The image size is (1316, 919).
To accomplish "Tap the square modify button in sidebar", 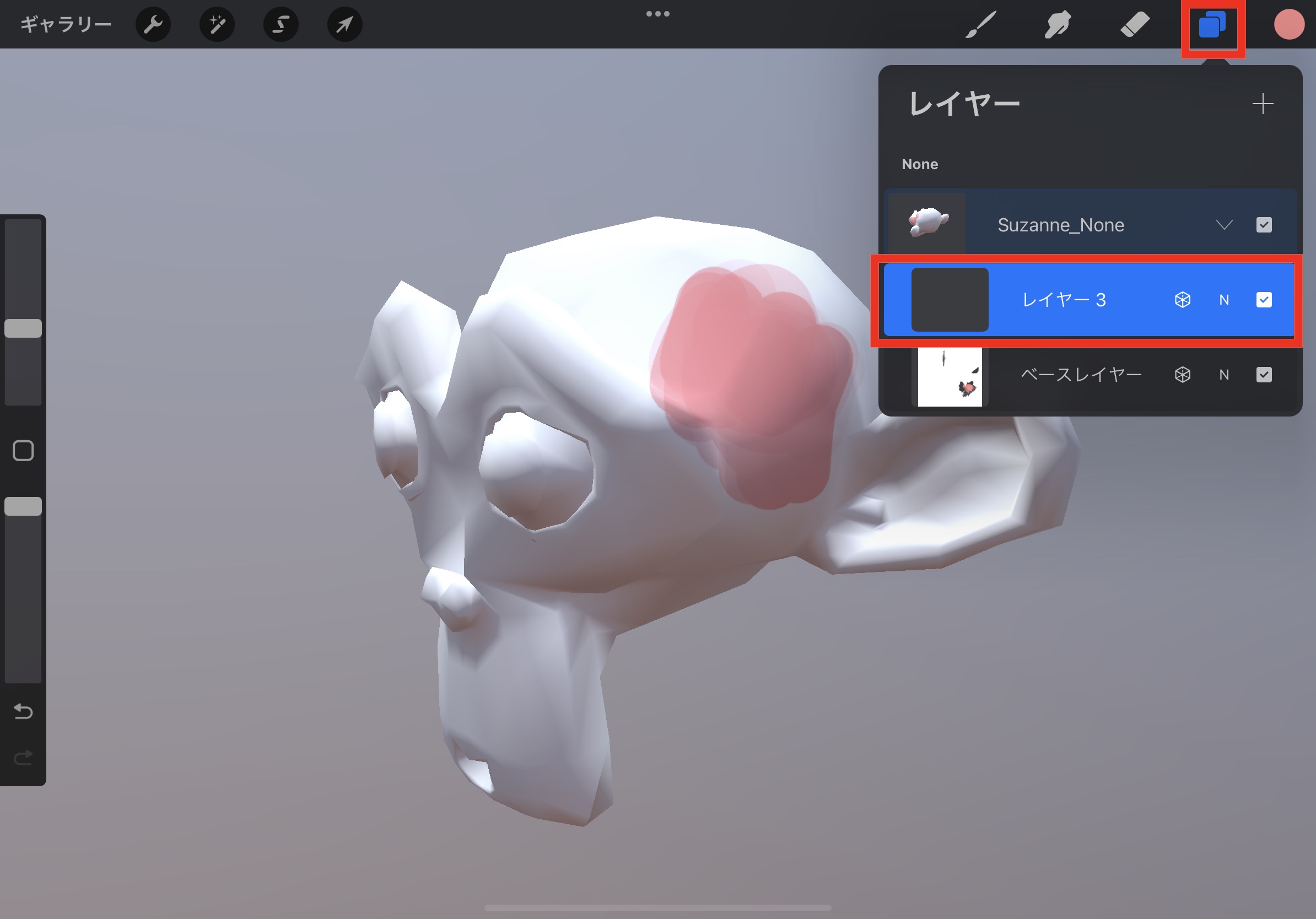I will point(23,451).
